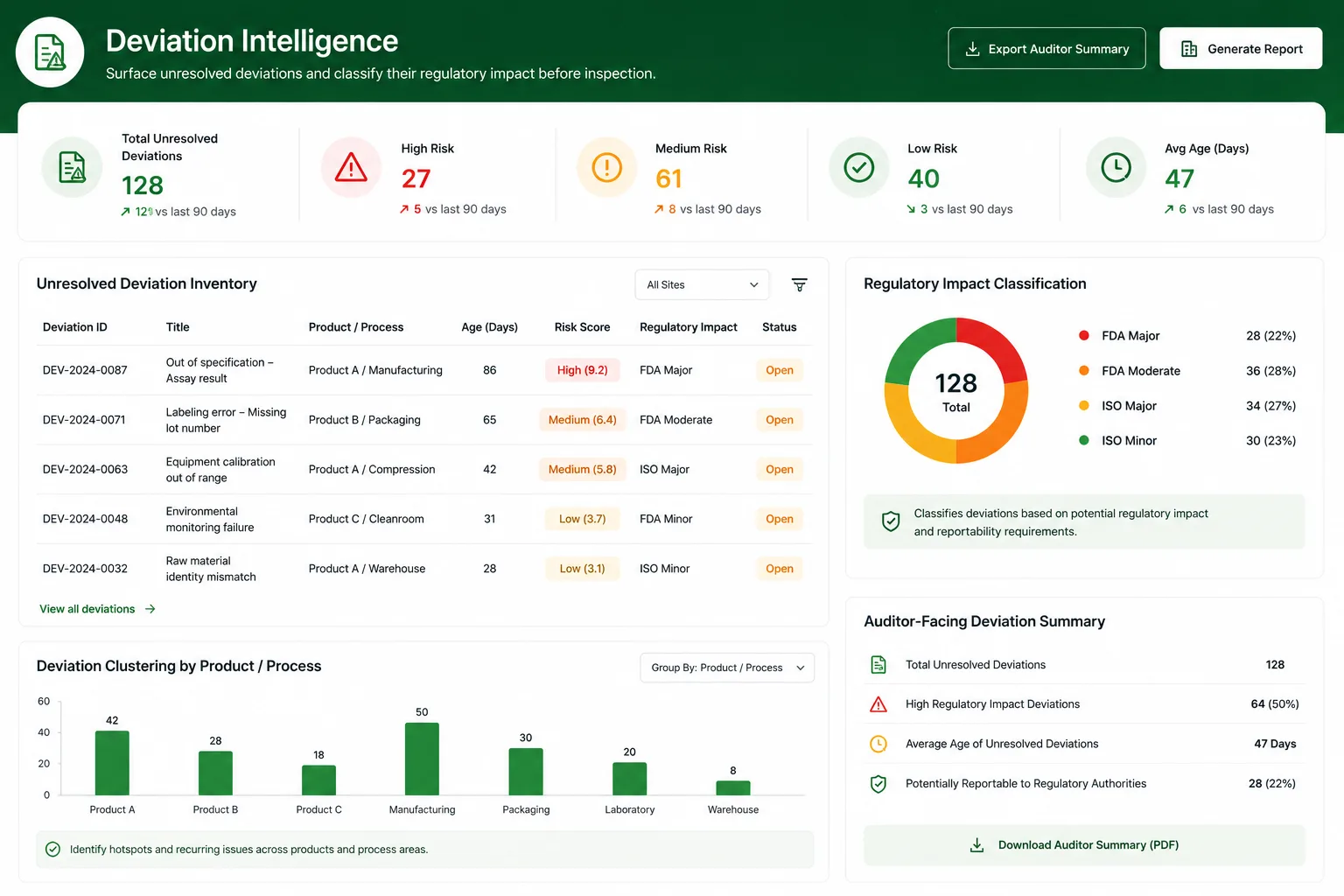Click the Packaging bar in clustering chart
Screen dimensions: 1344x896
(x=526, y=772)
